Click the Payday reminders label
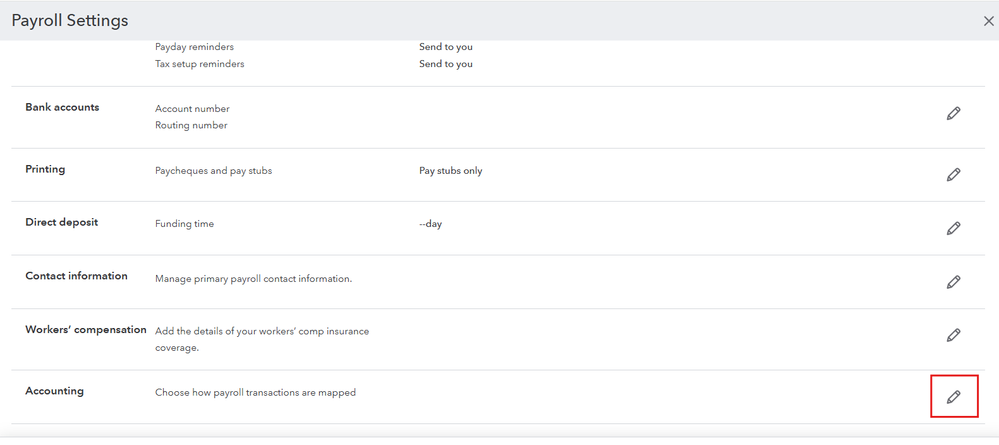Viewport: 999px width, 445px height. click(x=194, y=47)
